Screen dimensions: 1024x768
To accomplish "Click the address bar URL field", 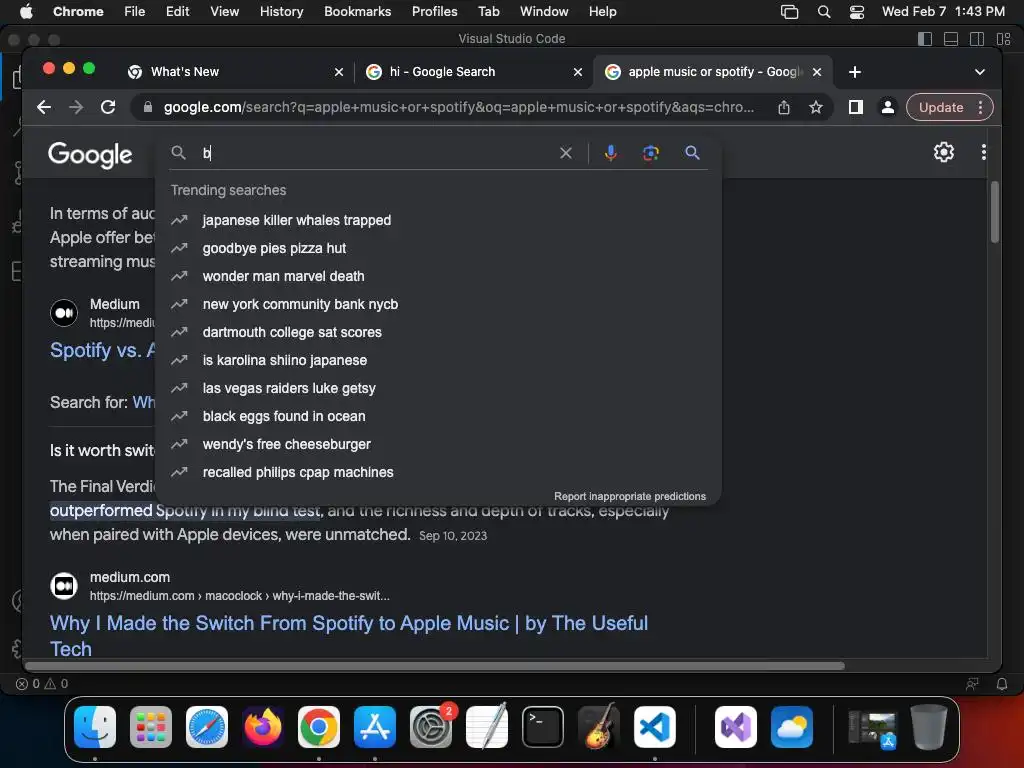I will (x=458, y=107).
